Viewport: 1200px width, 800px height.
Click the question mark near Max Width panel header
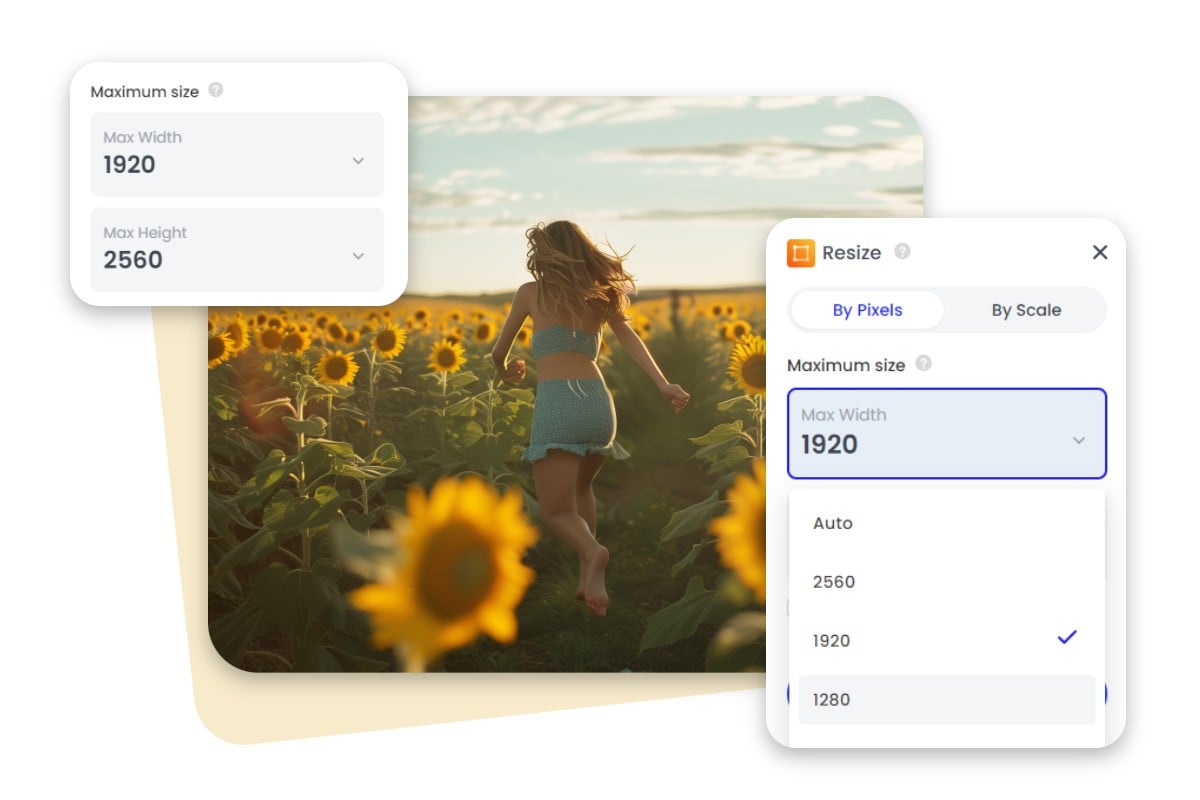point(216,90)
